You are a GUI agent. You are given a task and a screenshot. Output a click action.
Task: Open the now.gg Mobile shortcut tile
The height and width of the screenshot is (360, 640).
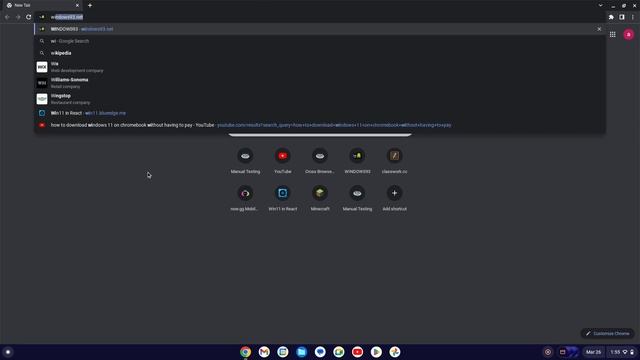click(245, 198)
